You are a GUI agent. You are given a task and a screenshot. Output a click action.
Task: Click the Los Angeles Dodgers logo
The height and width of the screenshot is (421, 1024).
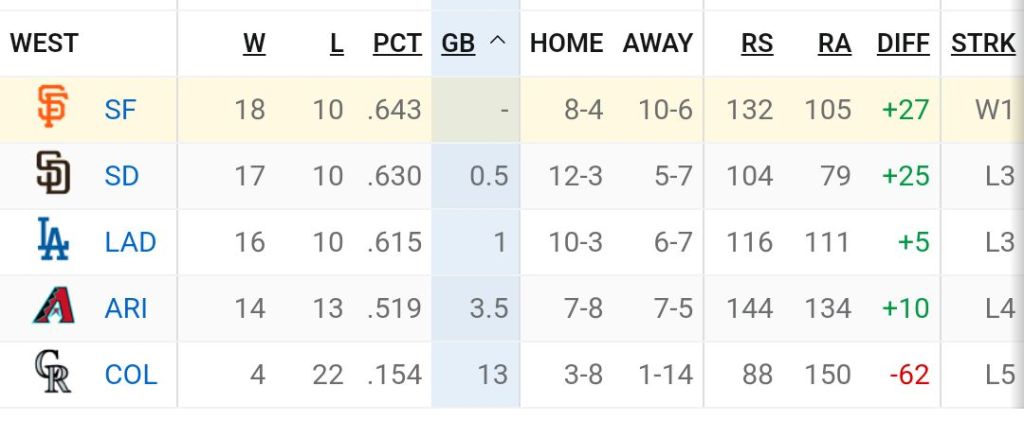tap(51, 241)
